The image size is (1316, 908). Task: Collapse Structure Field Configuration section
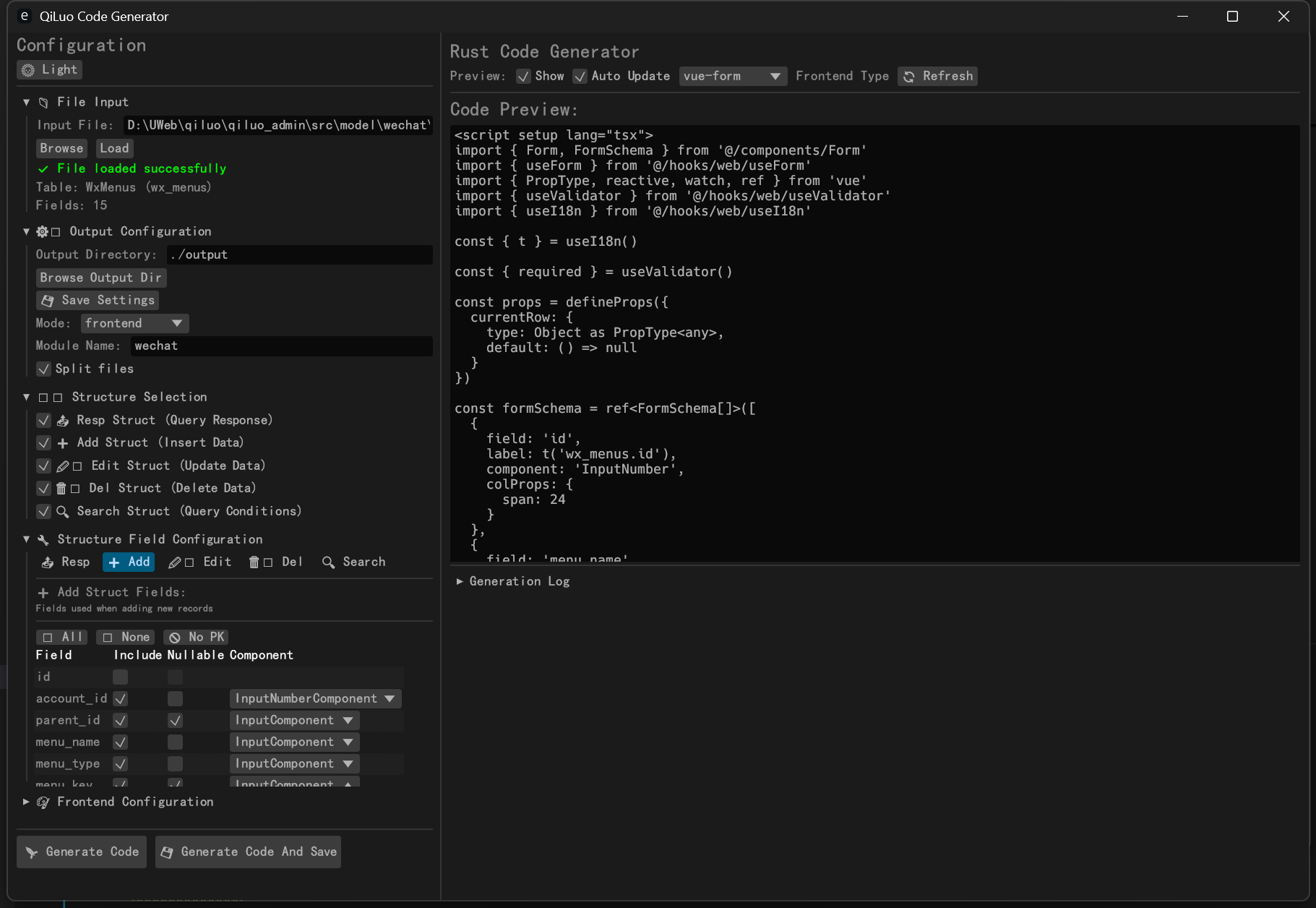pos(27,539)
